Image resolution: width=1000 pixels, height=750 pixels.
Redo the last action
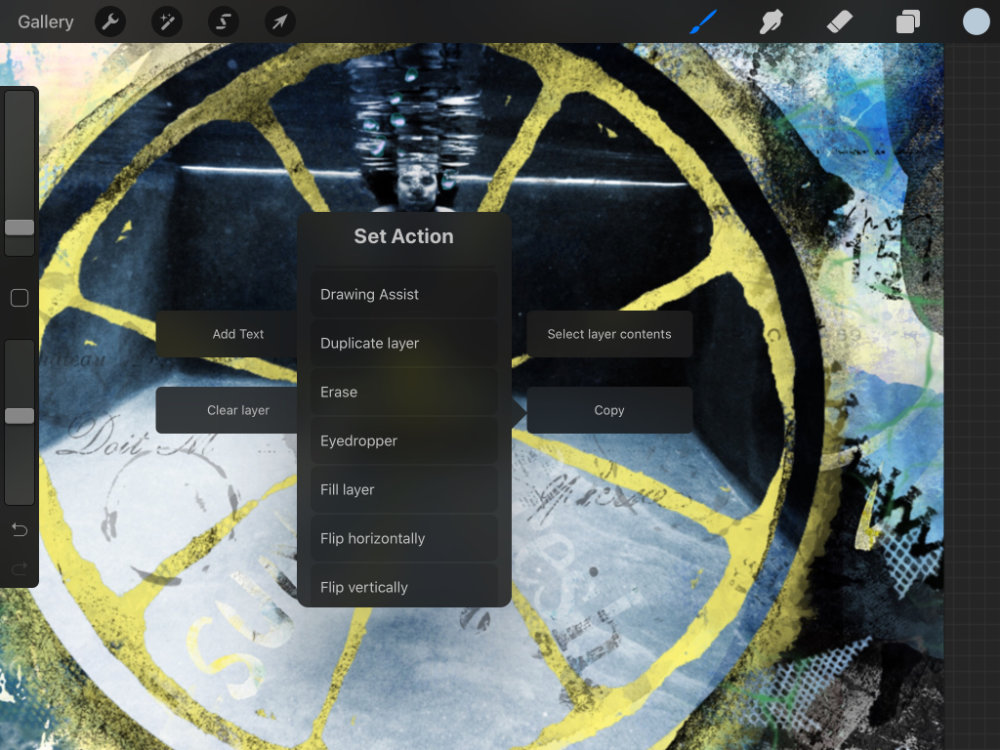point(19,568)
